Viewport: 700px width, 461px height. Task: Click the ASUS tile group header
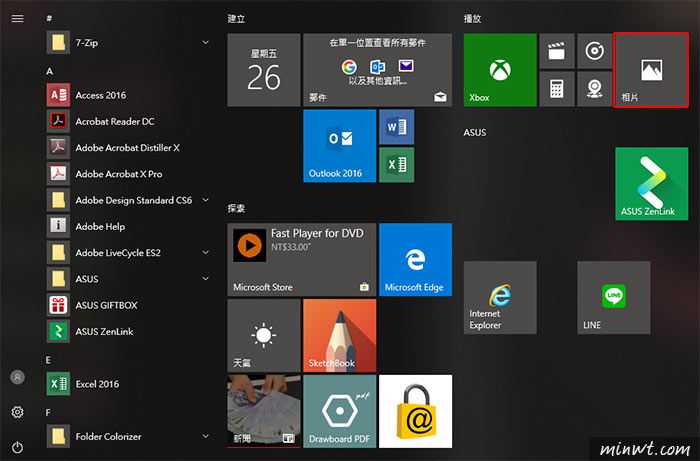coord(475,133)
